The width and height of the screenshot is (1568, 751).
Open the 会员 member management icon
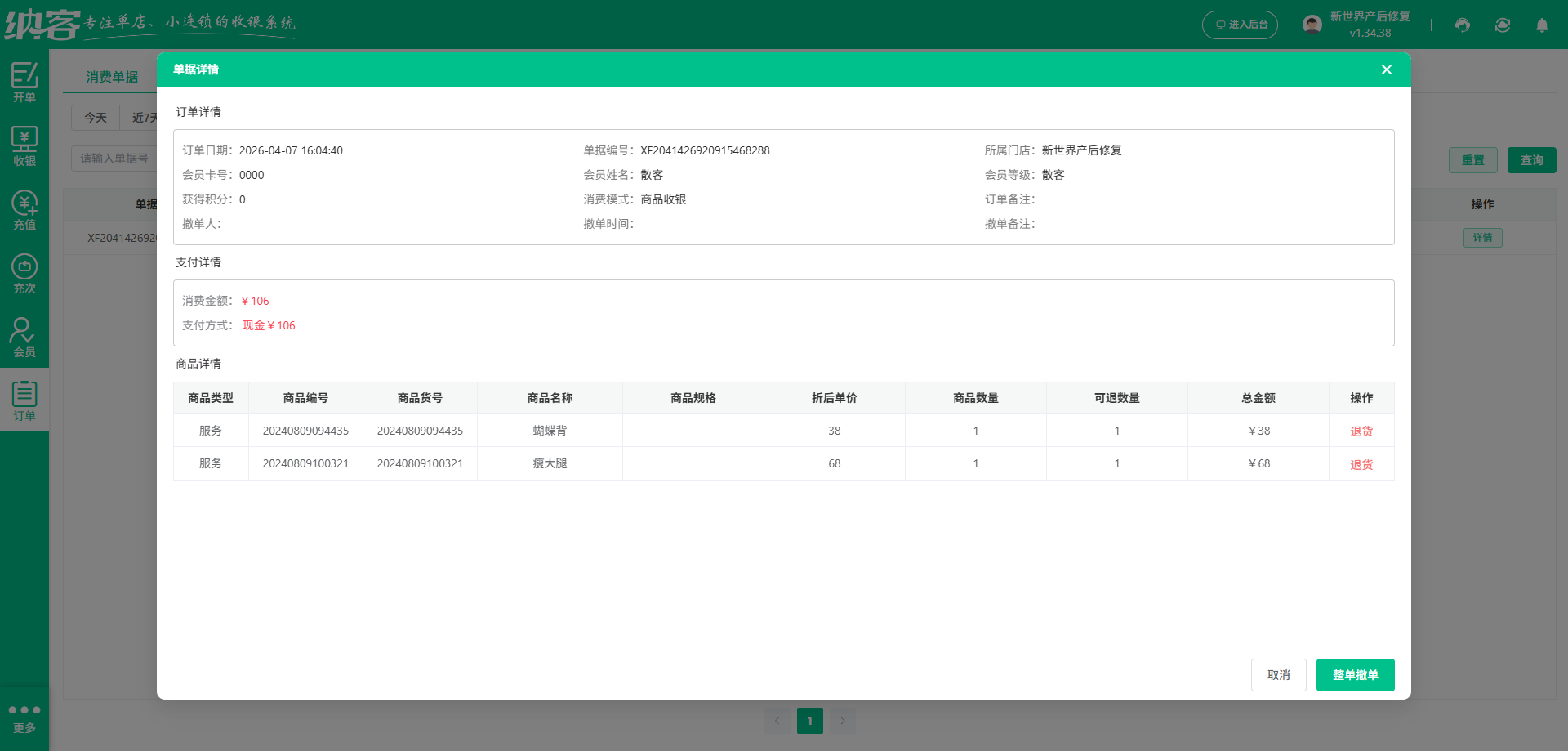click(x=24, y=335)
